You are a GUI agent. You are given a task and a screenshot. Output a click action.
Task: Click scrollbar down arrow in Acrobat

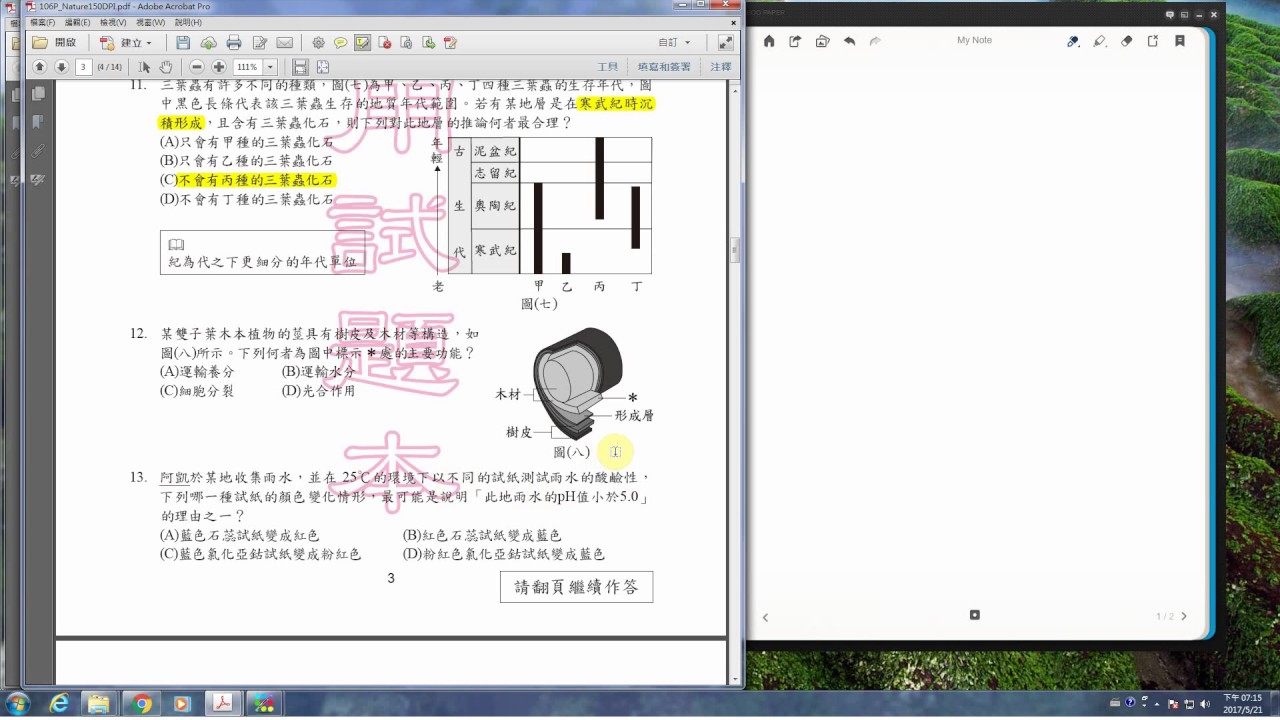point(735,680)
